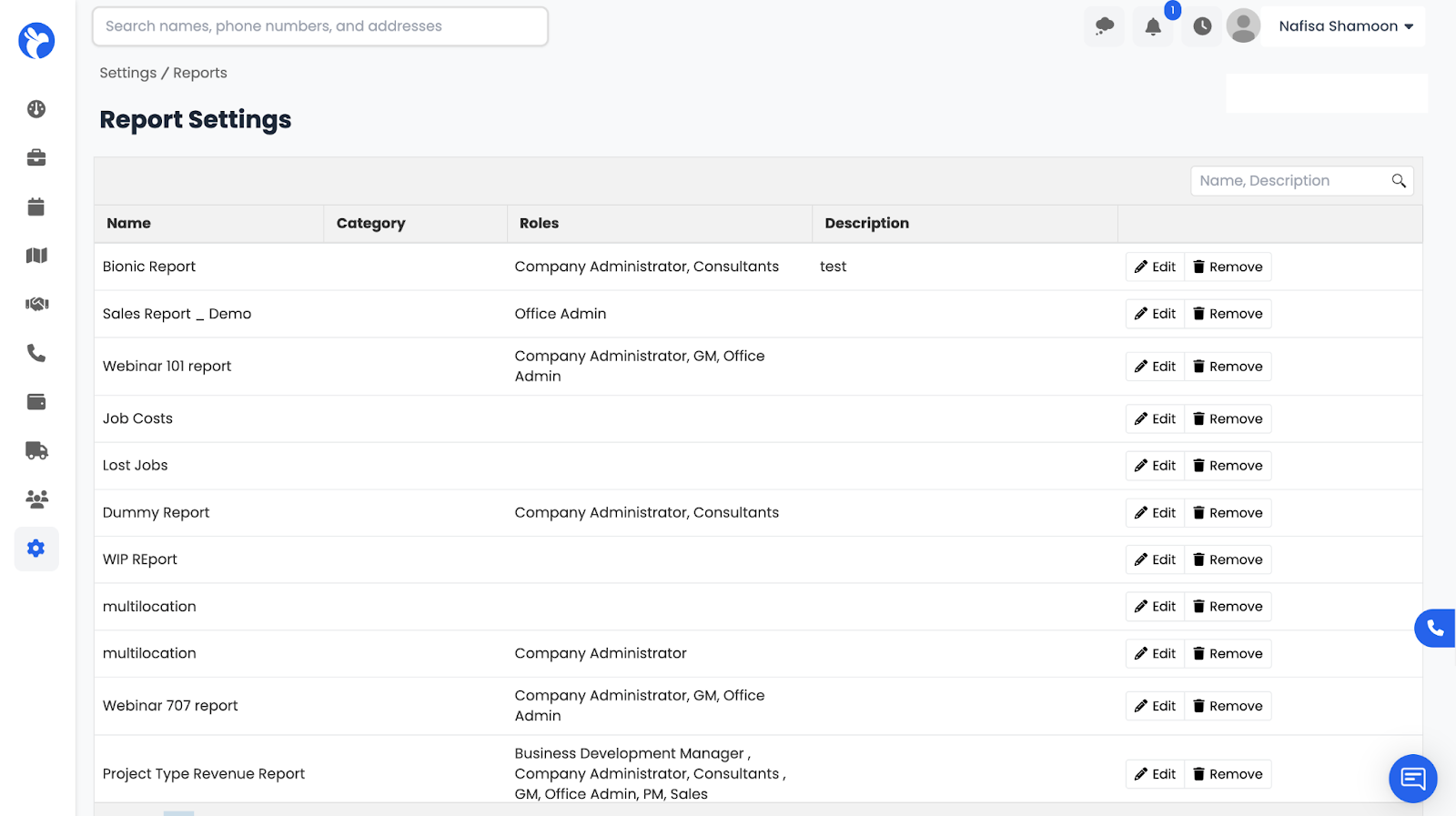The height and width of the screenshot is (816, 1456).
Task: Click the blue floating phone call button
Action: [x=1435, y=628]
